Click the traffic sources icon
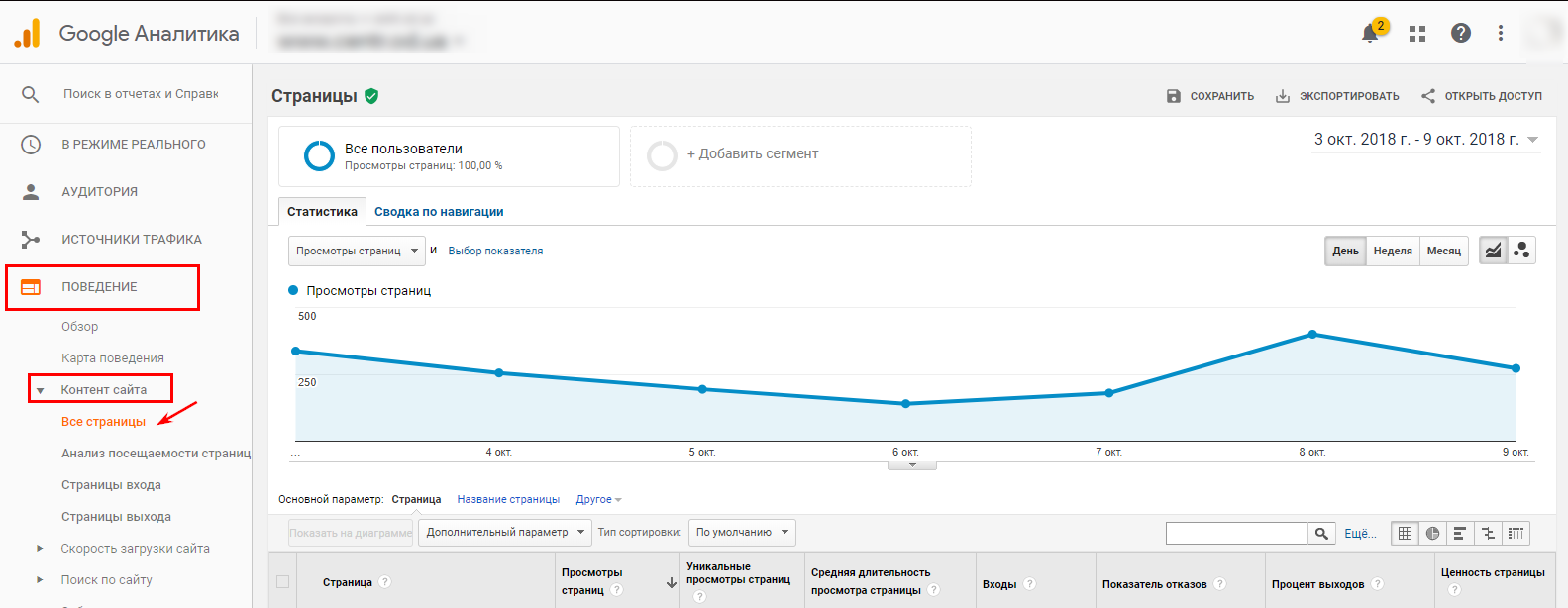Image resolution: width=1568 pixels, height=608 pixels. pyautogui.click(x=31, y=239)
